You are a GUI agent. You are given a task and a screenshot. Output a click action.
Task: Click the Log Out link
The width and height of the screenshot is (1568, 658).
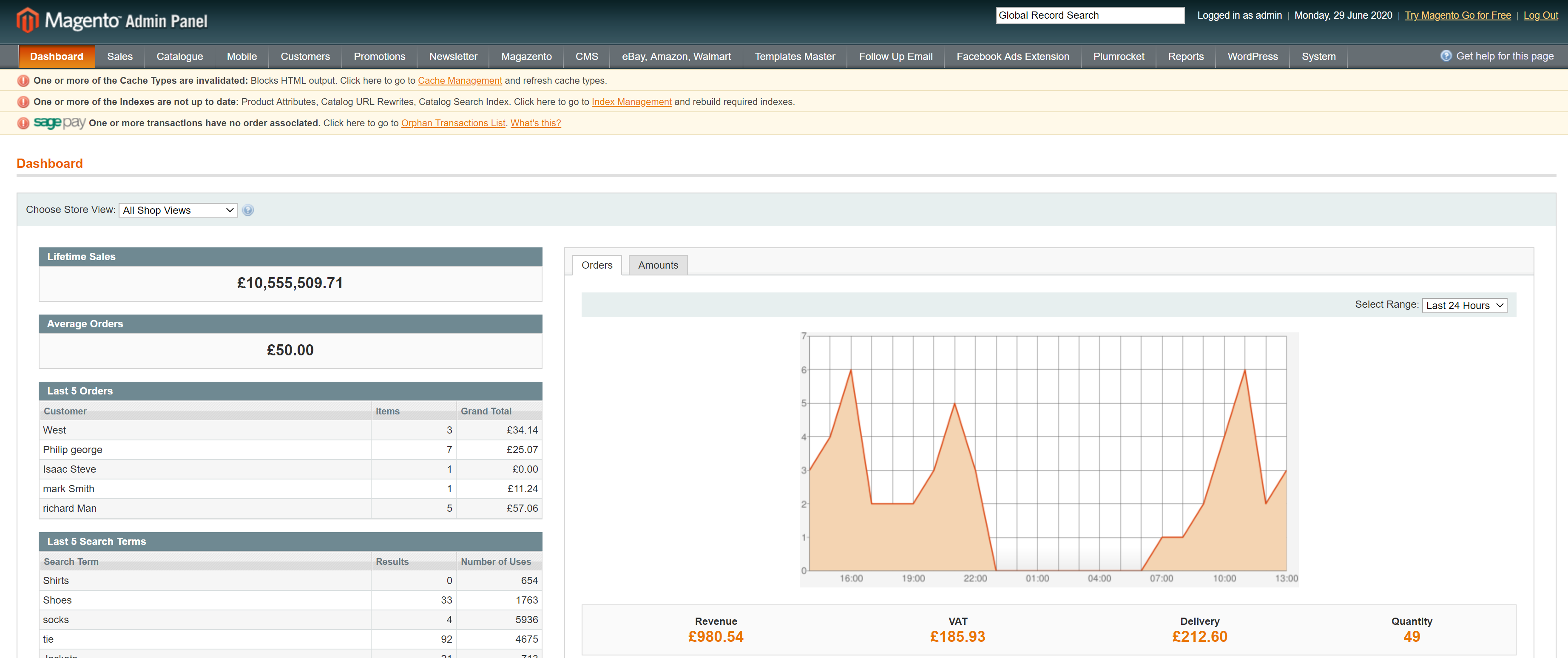coord(1540,15)
